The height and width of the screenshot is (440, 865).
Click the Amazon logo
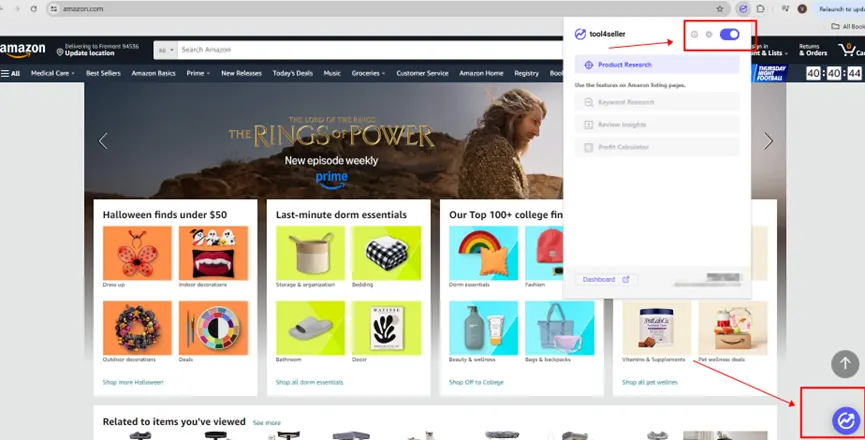click(x=23, y=50)
